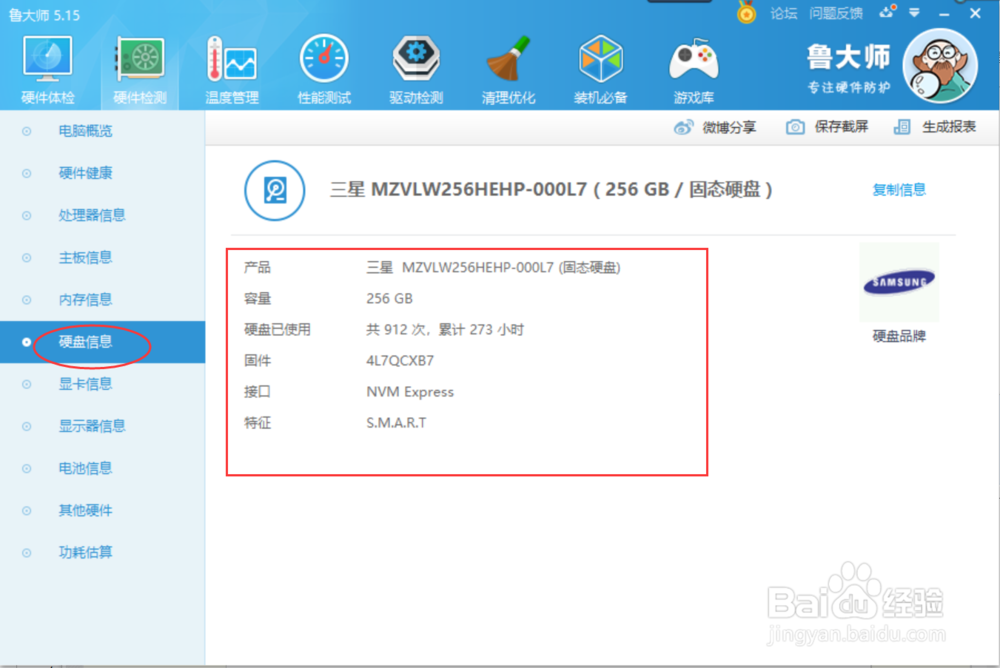
Task: Click the 鲁大师 专注硬件防护 logo text
Action: pyautogui.click(x=848, y=69)
